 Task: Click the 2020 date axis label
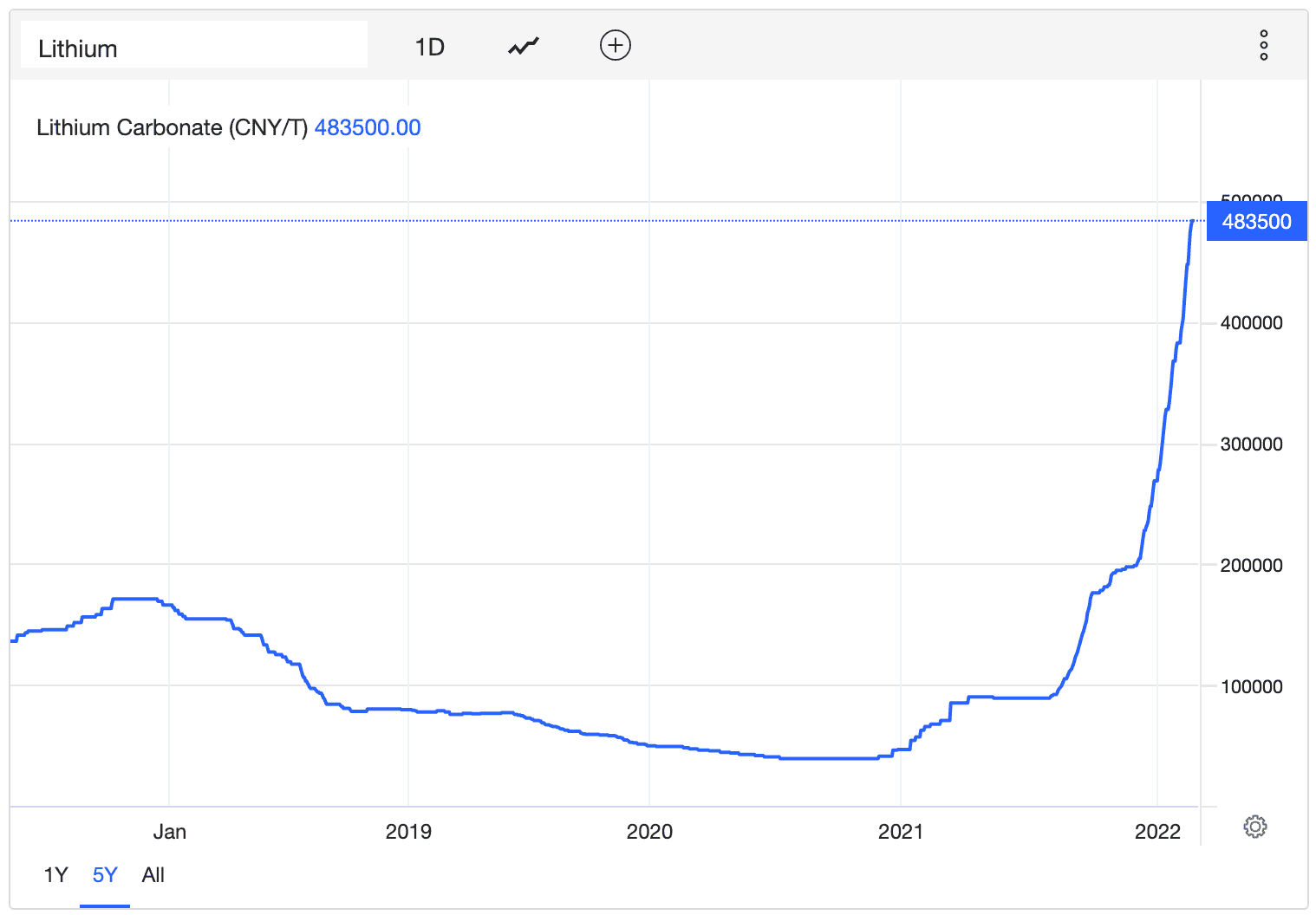click(x=649, y=832)
